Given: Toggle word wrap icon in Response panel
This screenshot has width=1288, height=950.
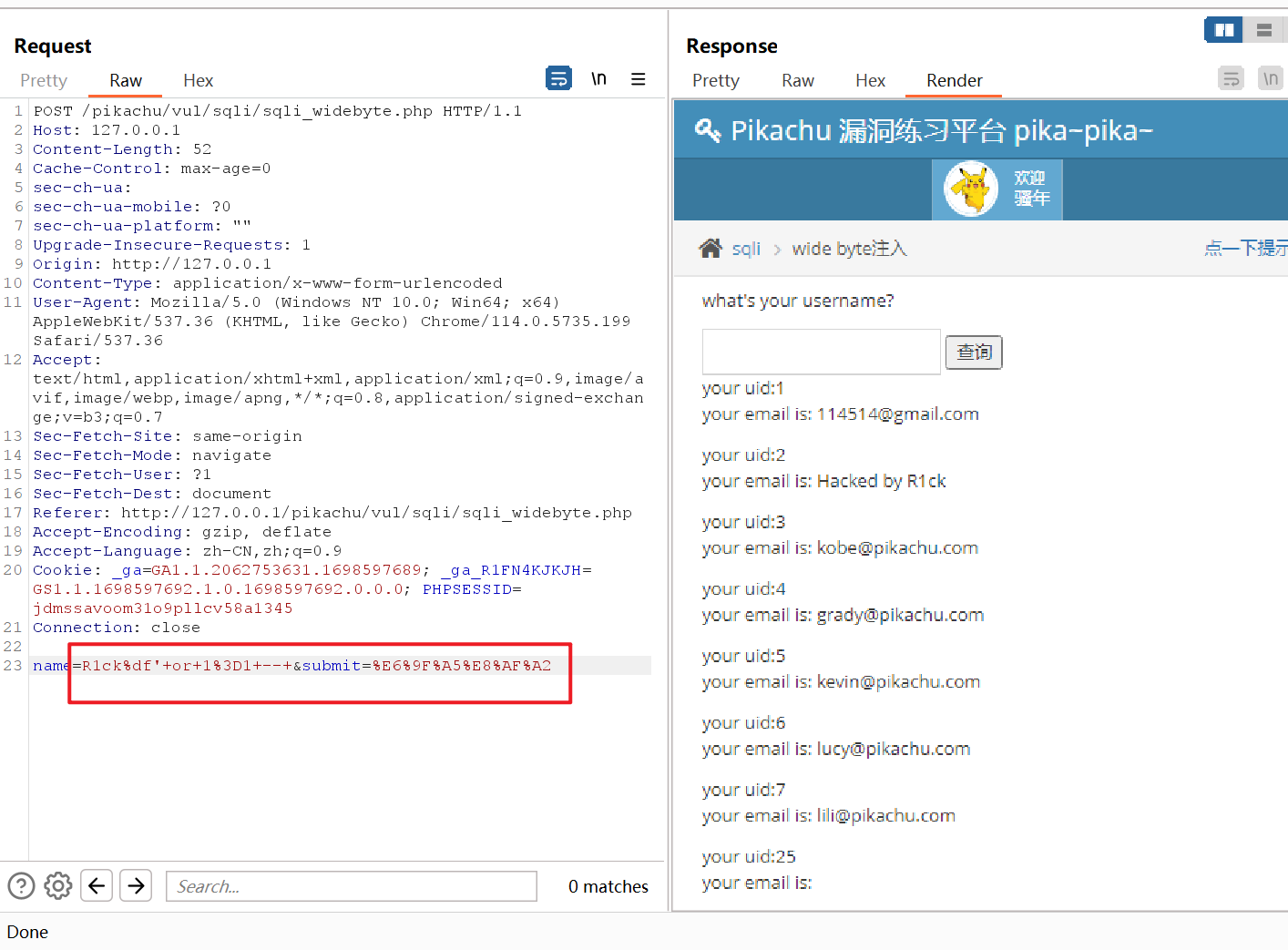Looking at the screenshot, I should (1231, 79).
